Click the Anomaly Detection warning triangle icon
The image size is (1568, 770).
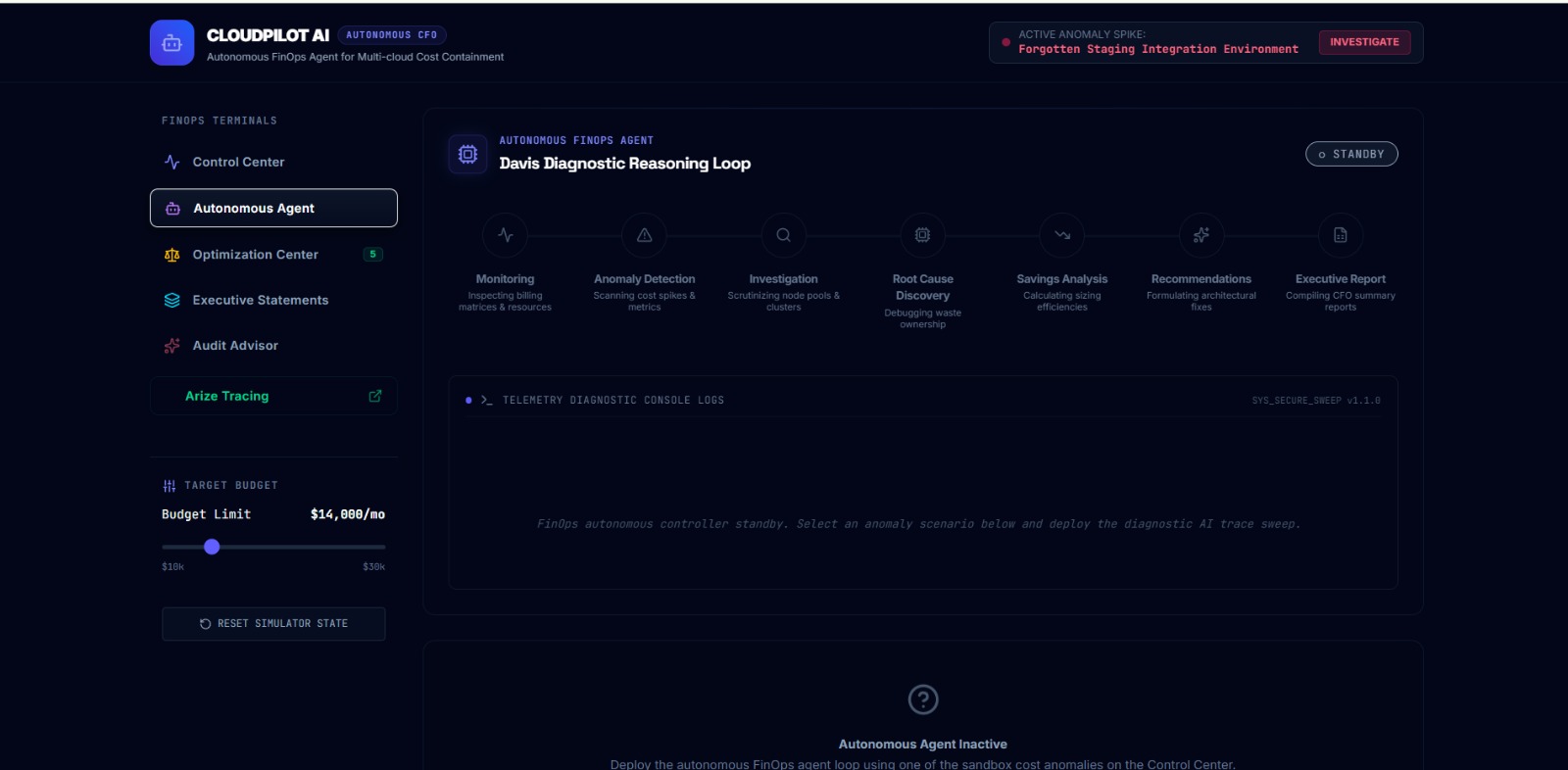[645, 235]
